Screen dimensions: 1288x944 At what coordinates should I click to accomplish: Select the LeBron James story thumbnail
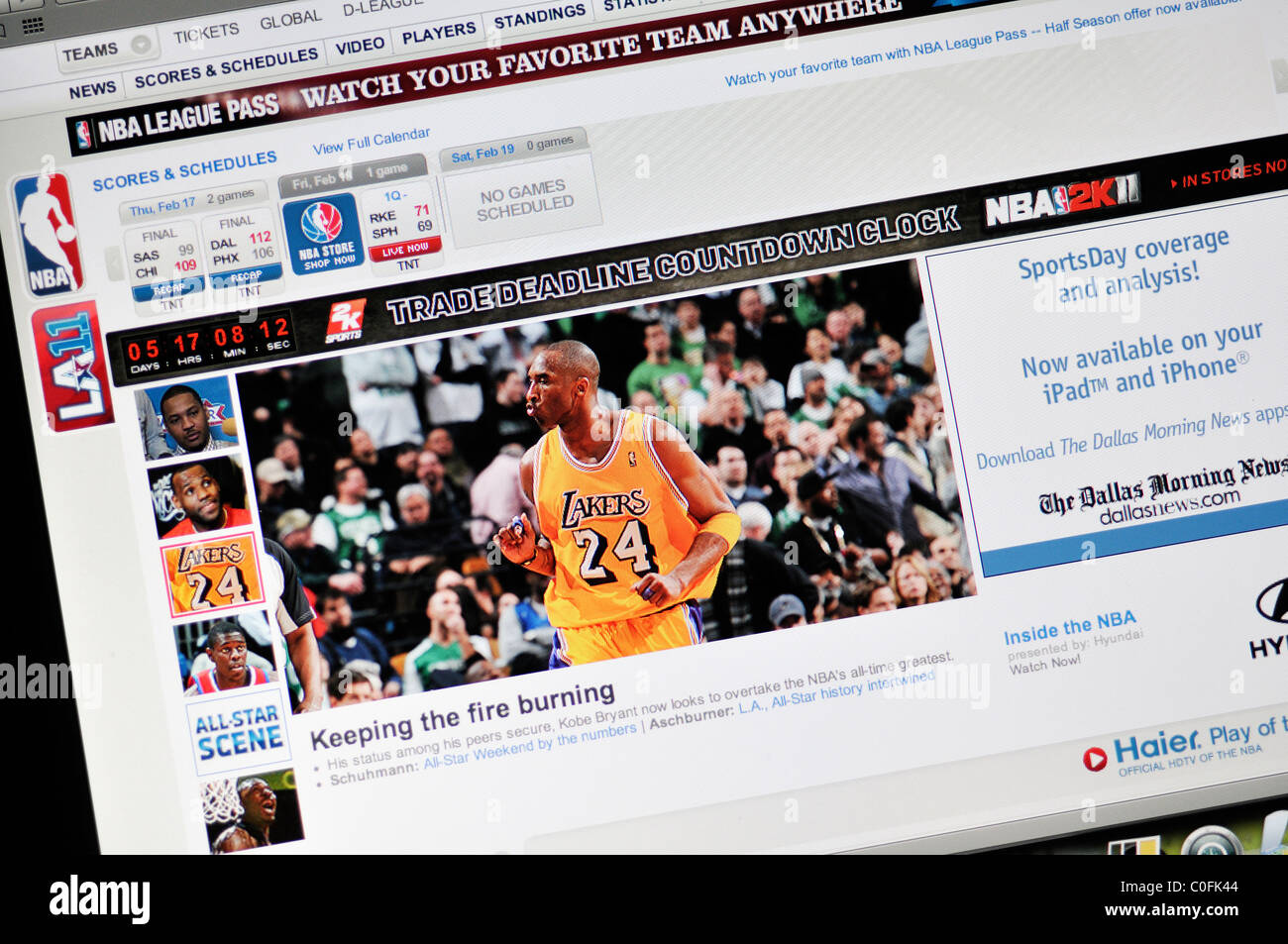pyautogui.click(x=201, y=495)
